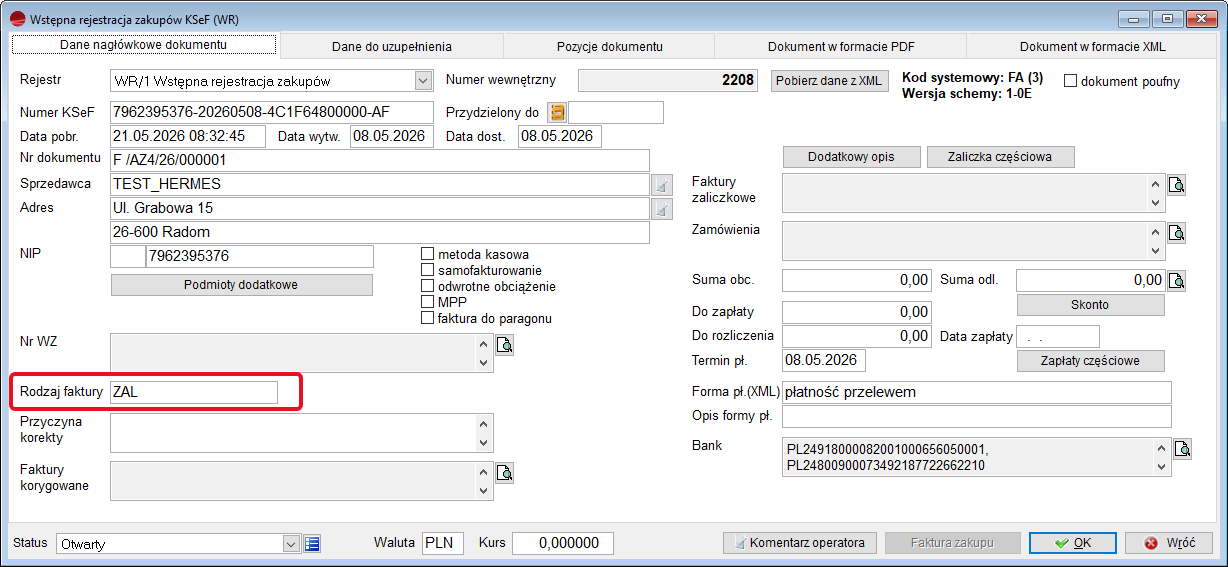Click the Adres field Ul. Grabowa 15
Screen dimensions: 1228x567
click(380, 208)
